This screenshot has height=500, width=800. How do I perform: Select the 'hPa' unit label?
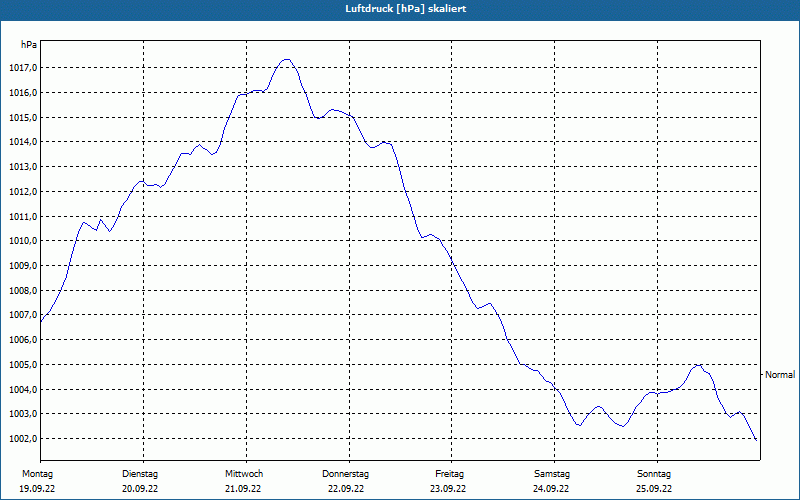[29, 44]
